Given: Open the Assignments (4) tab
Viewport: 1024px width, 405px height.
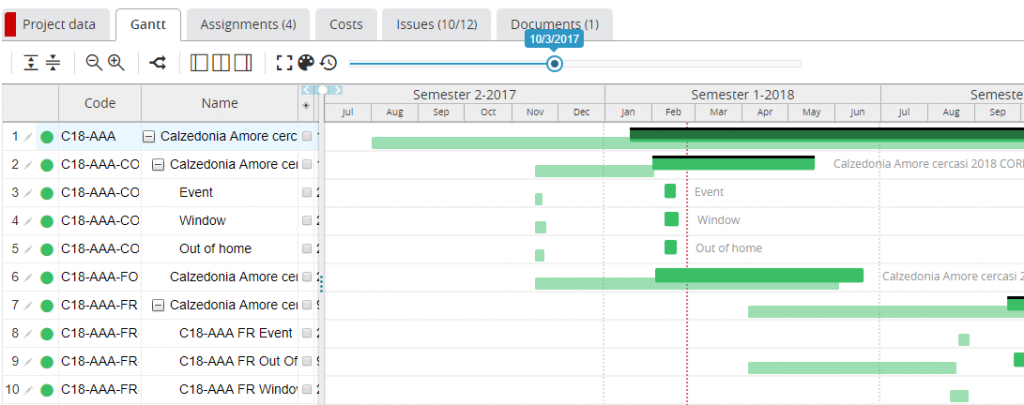Looking at the screenshot, I should tap(247, 24).
